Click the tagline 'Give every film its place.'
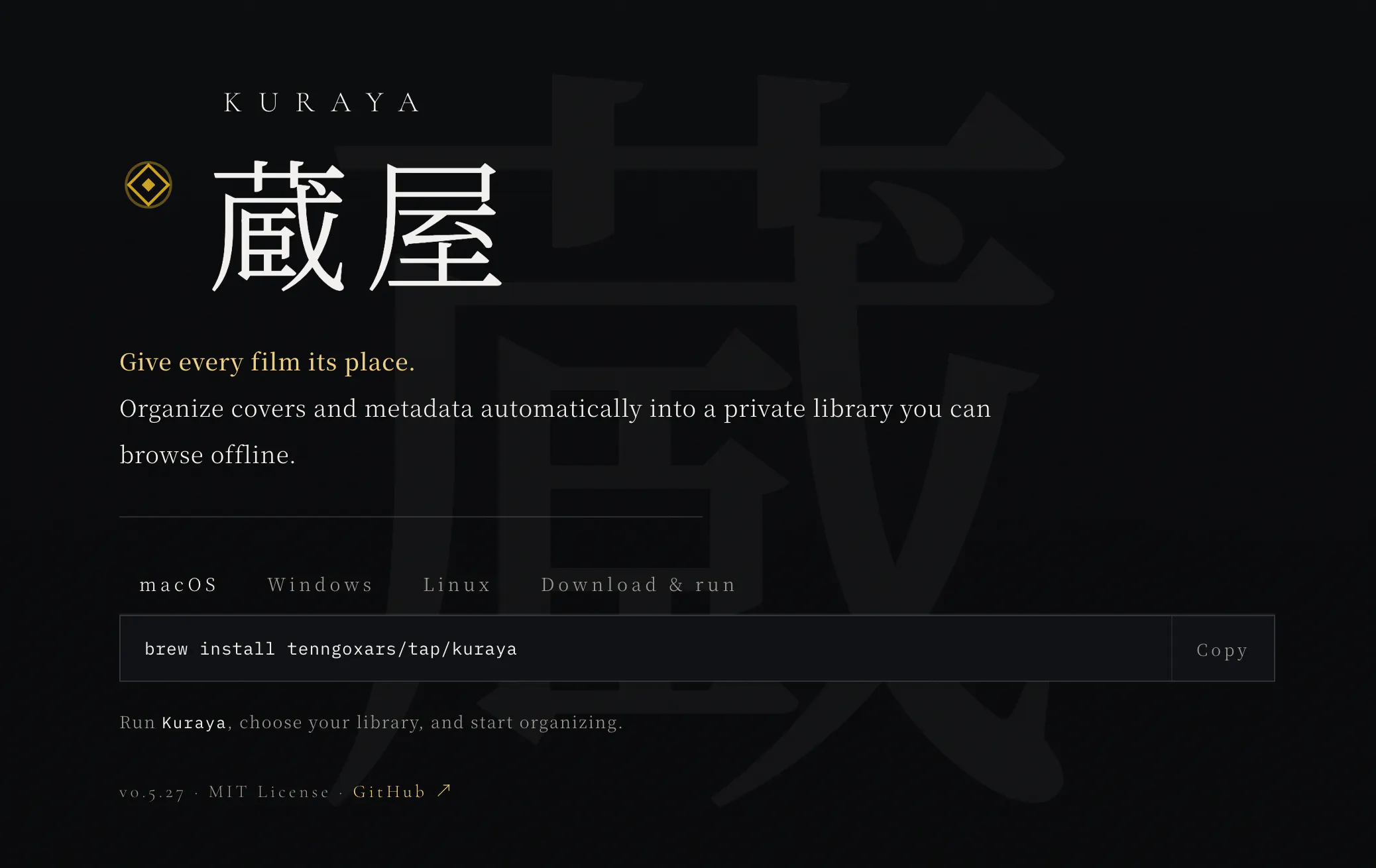 pyautogui.click(x=267, y=362)
